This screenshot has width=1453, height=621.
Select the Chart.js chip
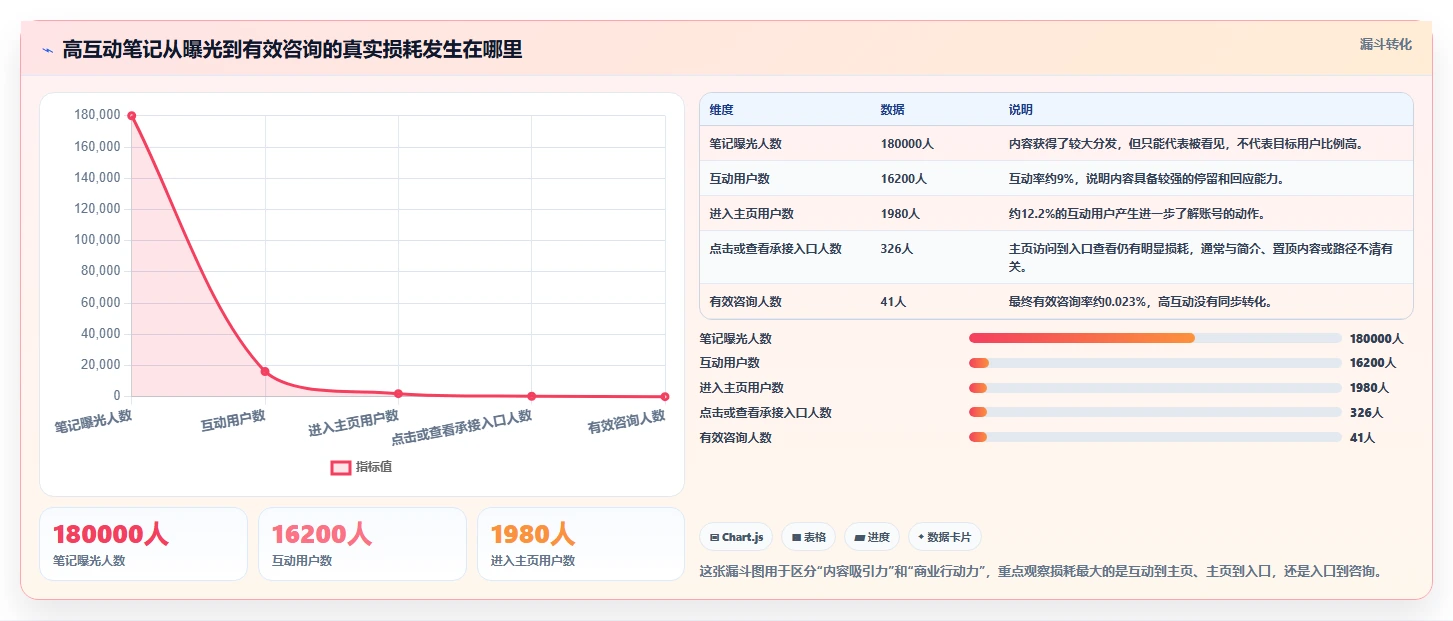pyautogui.click(x=736, y=537)
